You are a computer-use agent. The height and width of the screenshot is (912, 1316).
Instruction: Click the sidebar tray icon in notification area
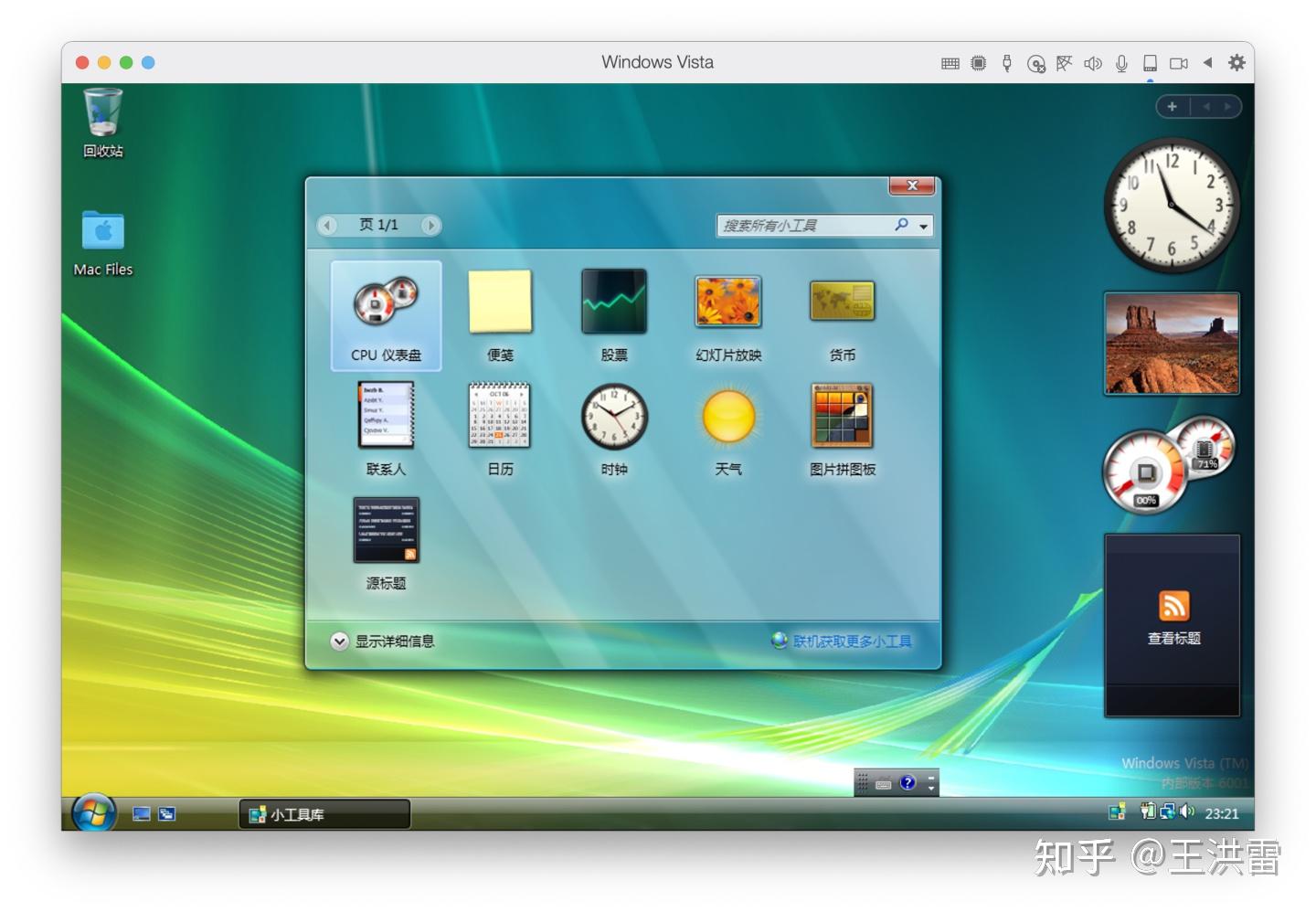coord(1117,811)
